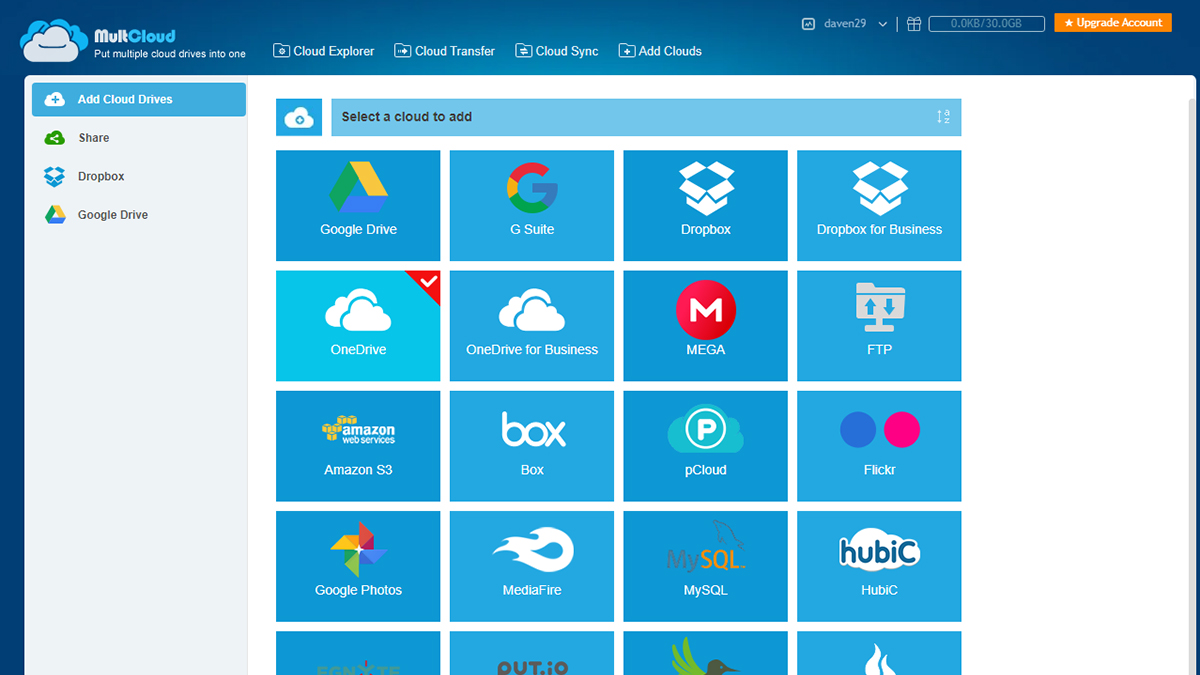Select the pCloud tile
The image size is (1200, 675).
coord(705,446)
